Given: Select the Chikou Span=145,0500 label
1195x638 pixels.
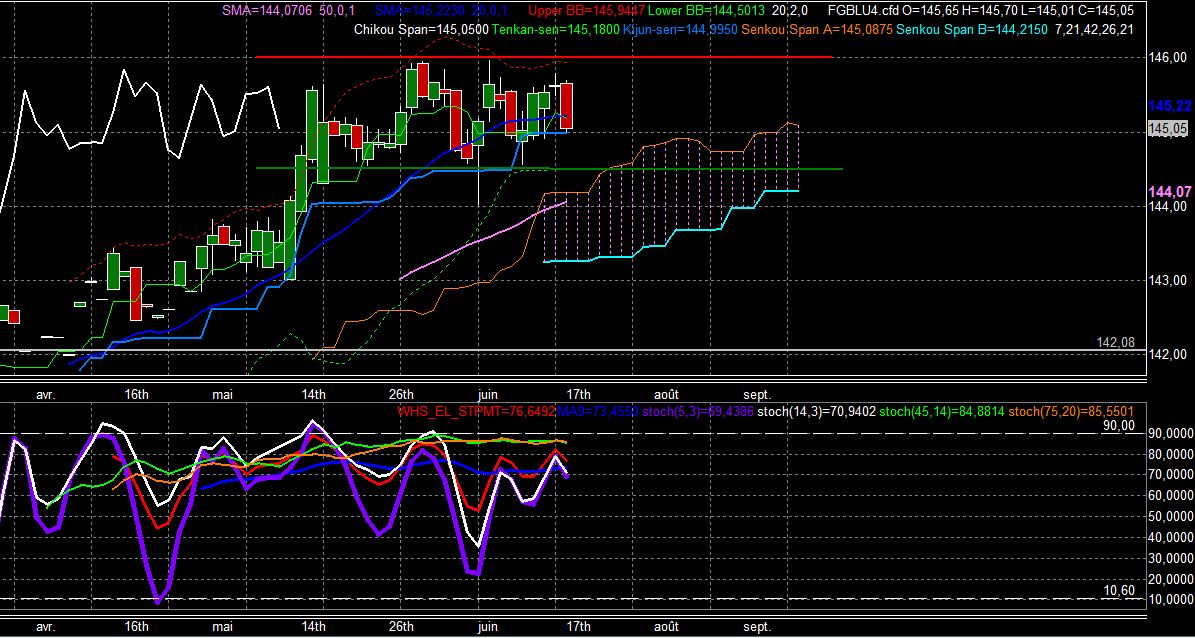Looking at the screenshot, I should point(421,30).
